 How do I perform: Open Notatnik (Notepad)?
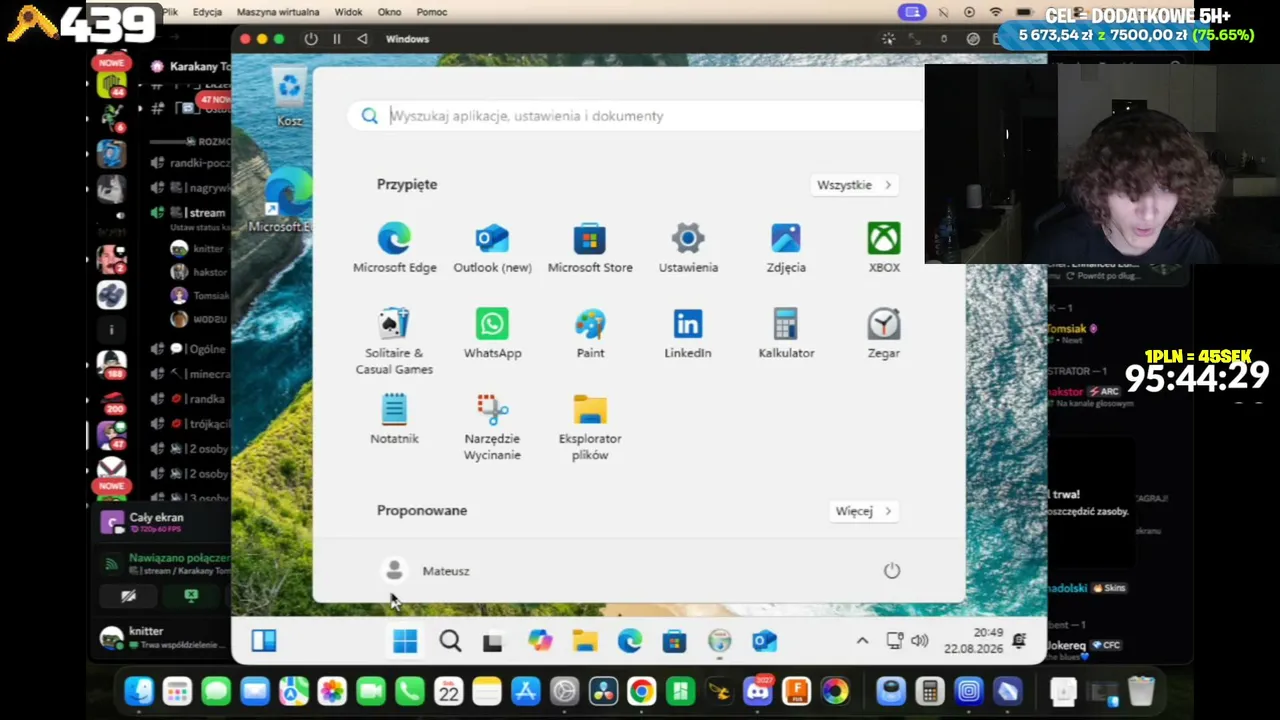click(394, 419)
